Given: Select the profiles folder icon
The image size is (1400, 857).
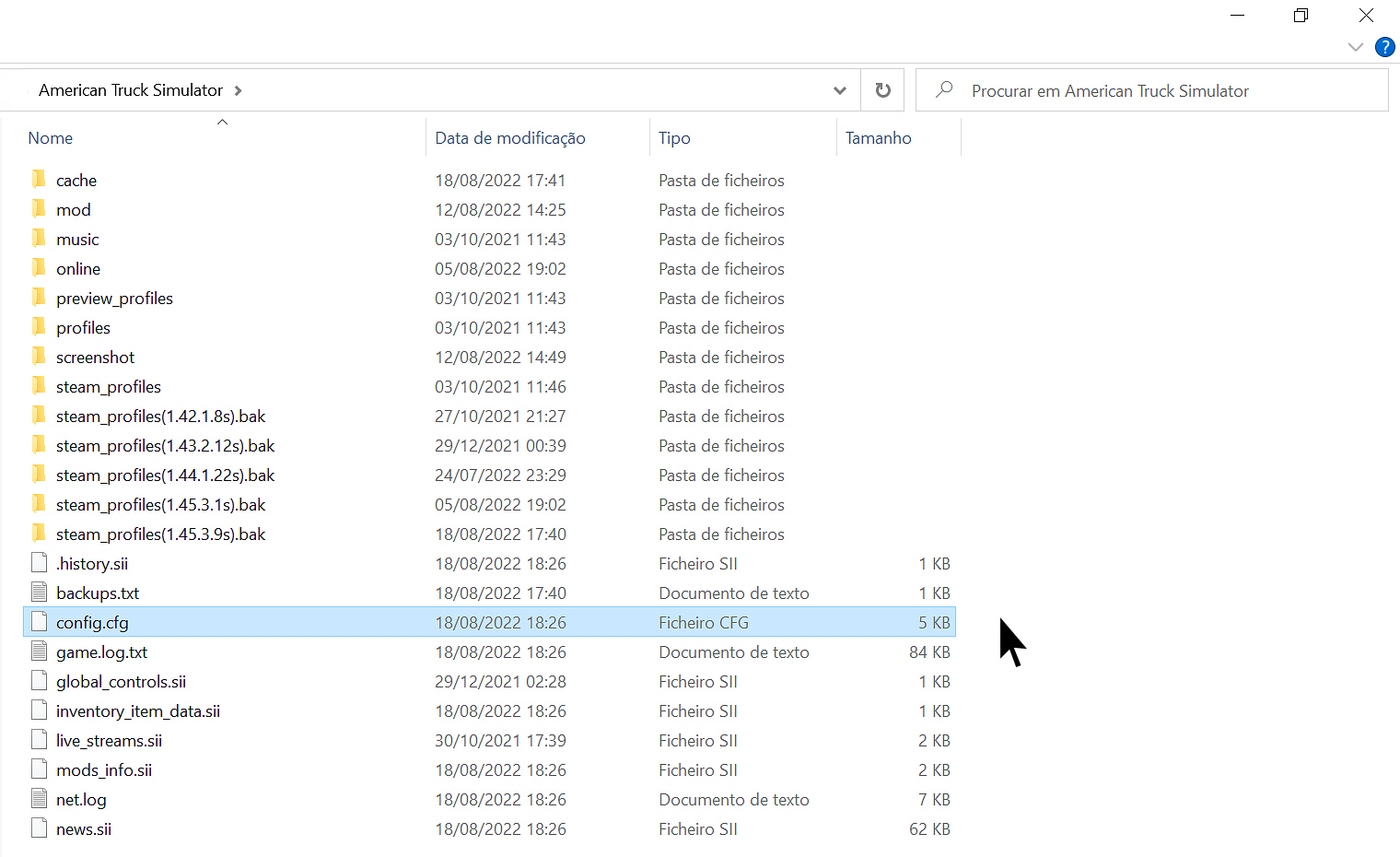Looking at the screenshot, I should pyautogui.click(x=39, y=327).
